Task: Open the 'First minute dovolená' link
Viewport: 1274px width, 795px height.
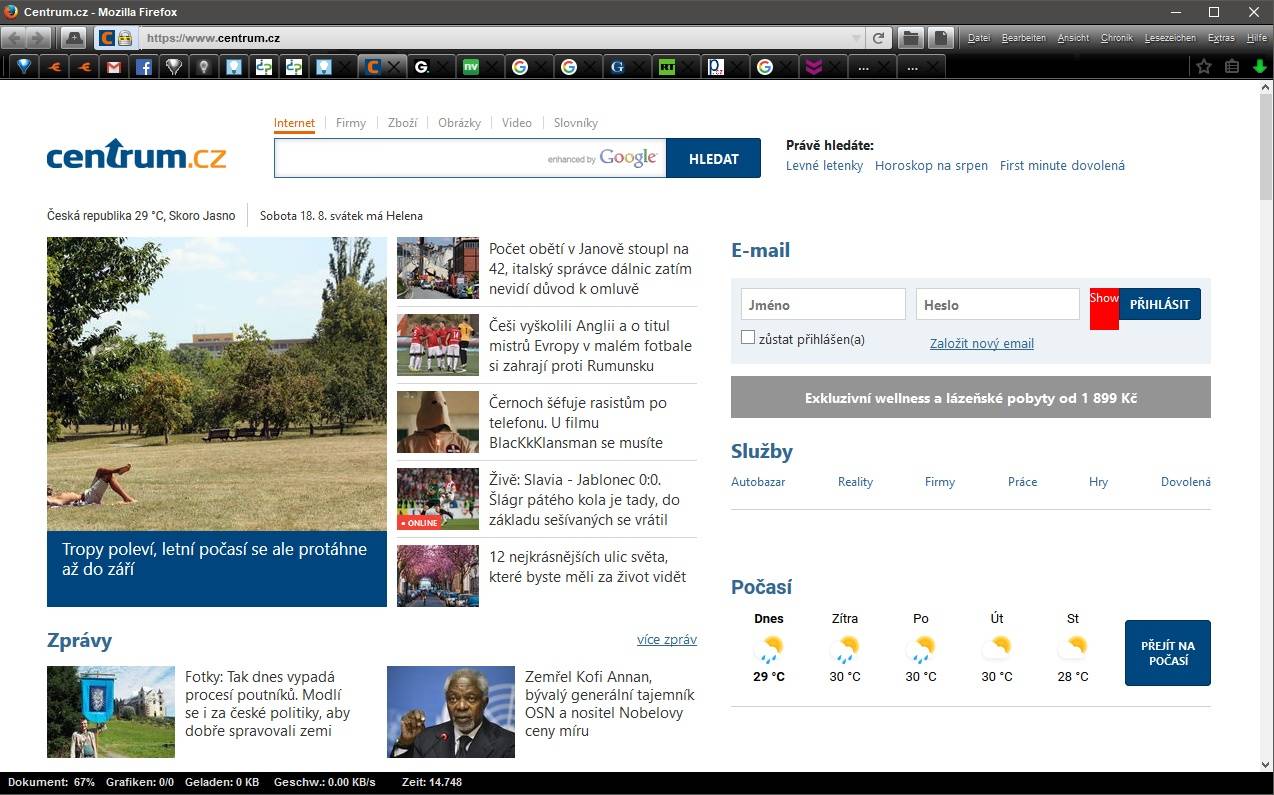Action: pos(1062,166)
